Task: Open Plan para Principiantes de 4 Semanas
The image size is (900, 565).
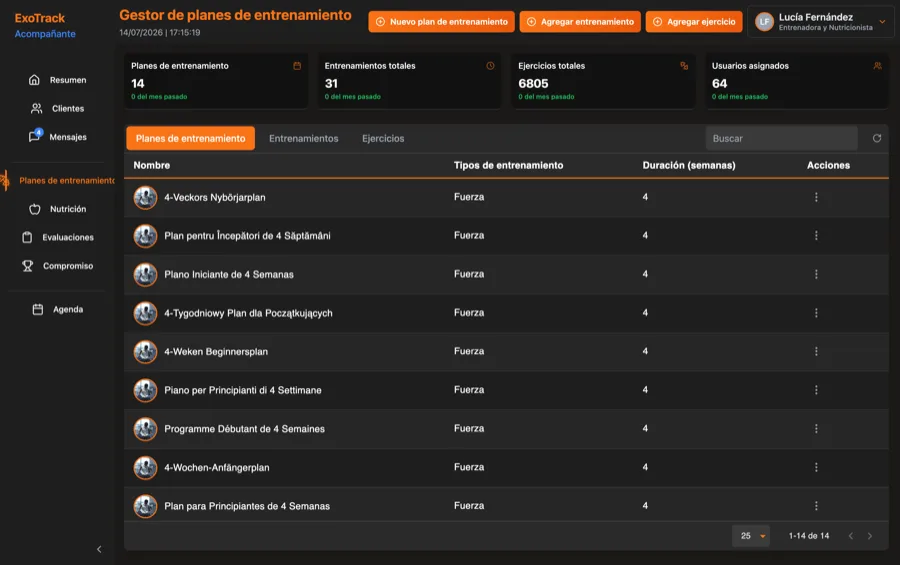Action: pyautogui.click(x=247, y=506)
